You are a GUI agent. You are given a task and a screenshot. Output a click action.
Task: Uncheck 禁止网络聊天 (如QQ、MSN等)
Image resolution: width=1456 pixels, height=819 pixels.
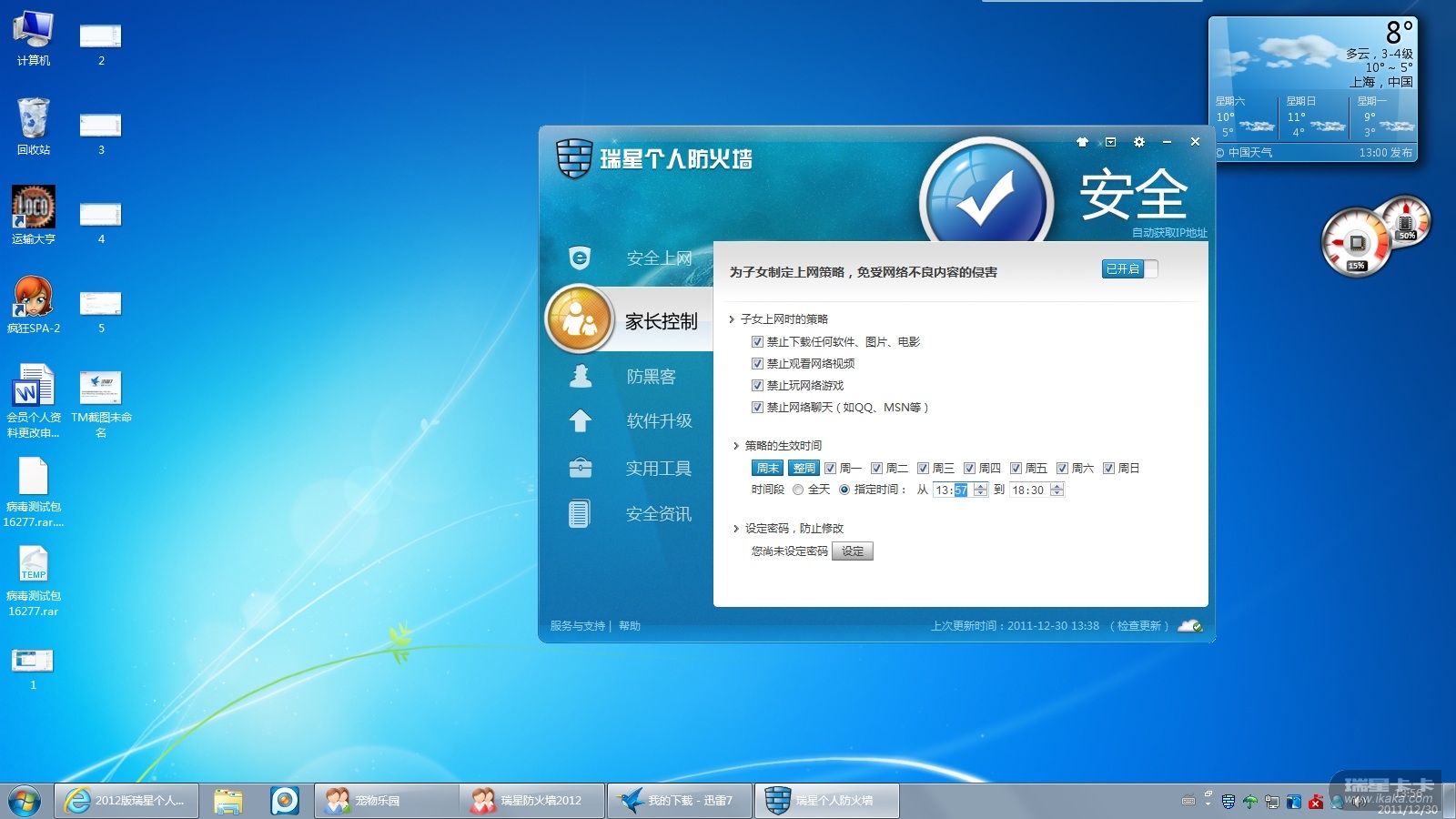coord(757,408)
